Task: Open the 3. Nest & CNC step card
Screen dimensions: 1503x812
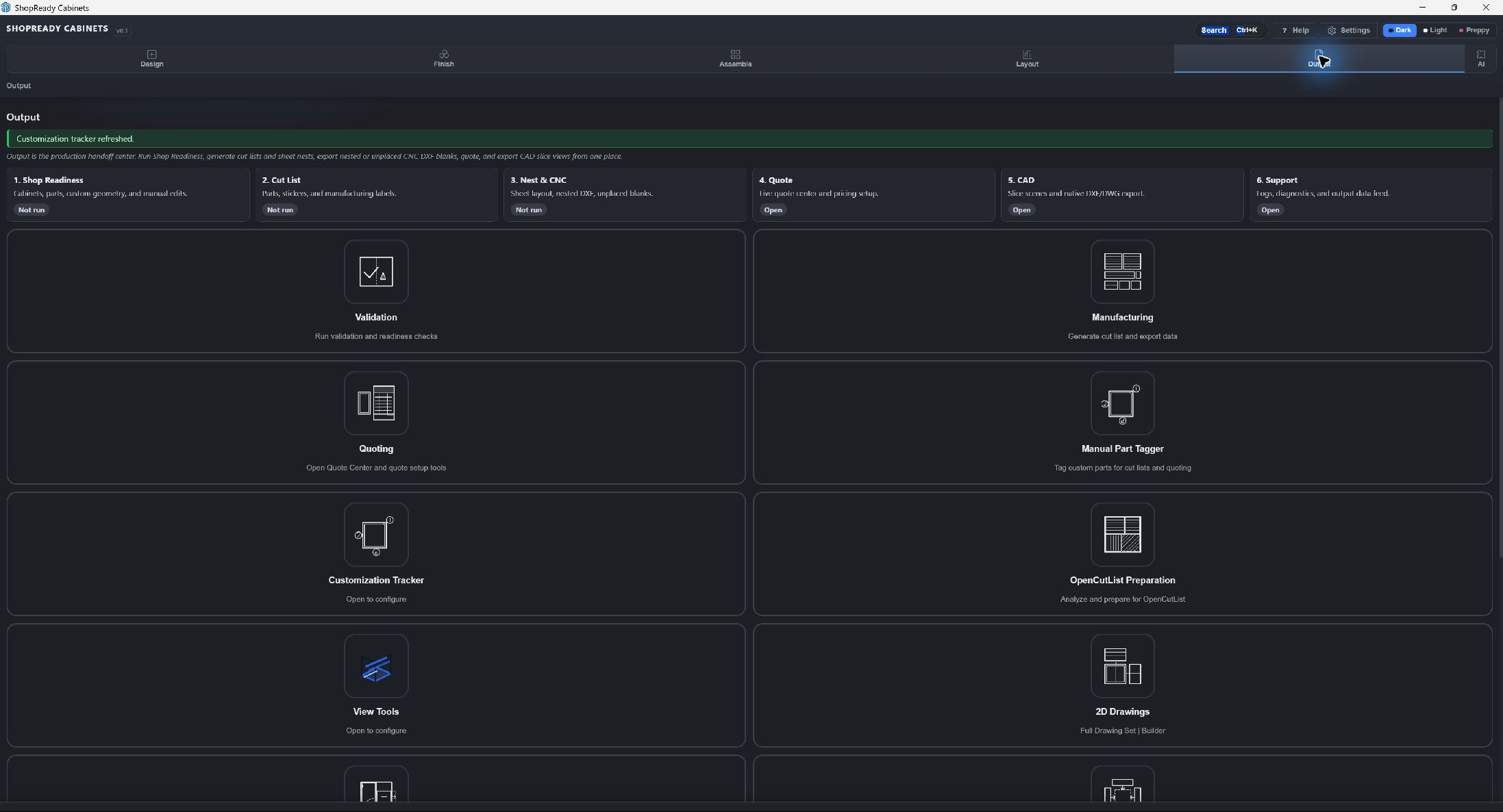Action: click(625, 194)
